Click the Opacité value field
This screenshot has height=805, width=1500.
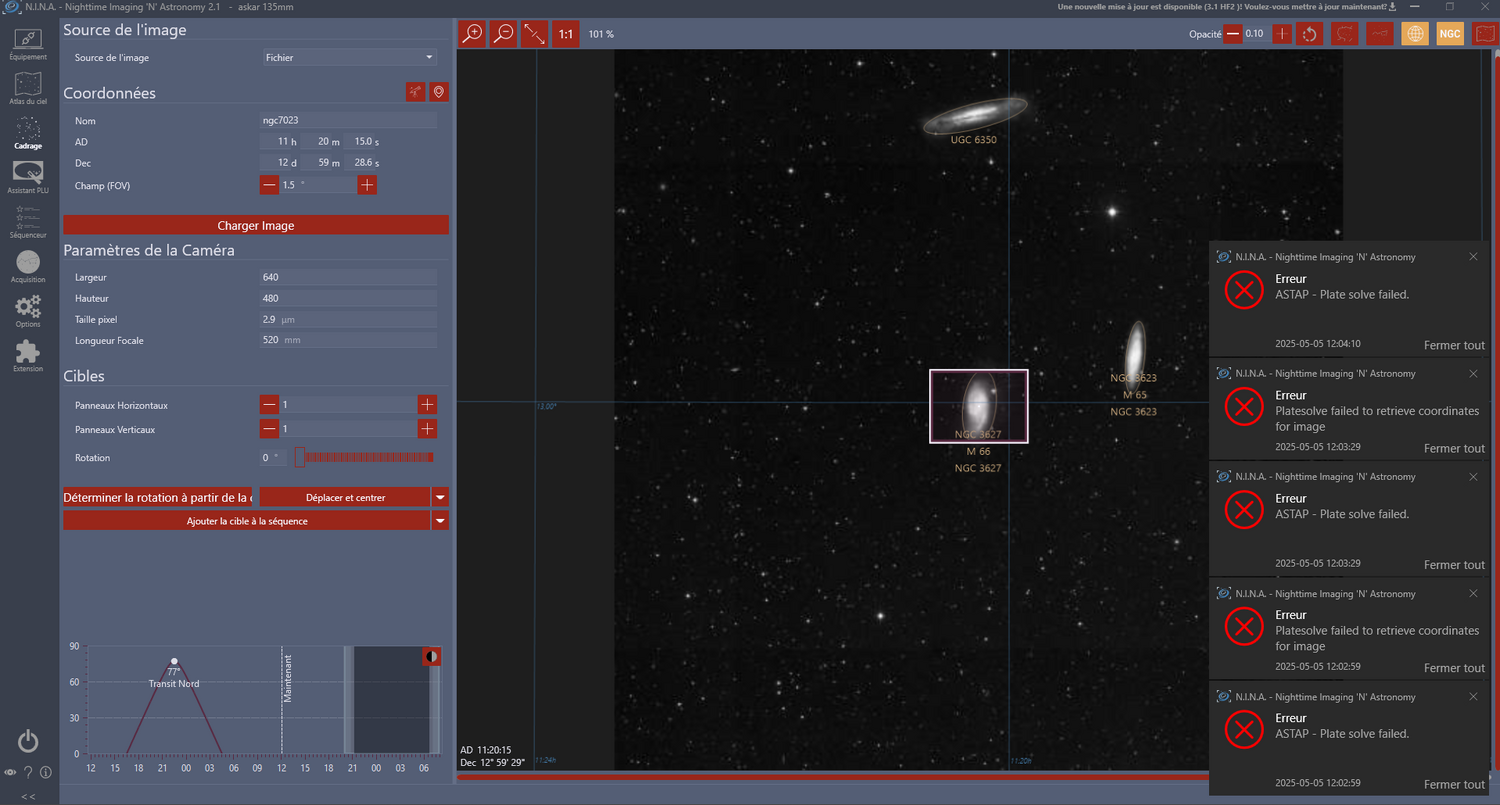tap(1256, 34)
